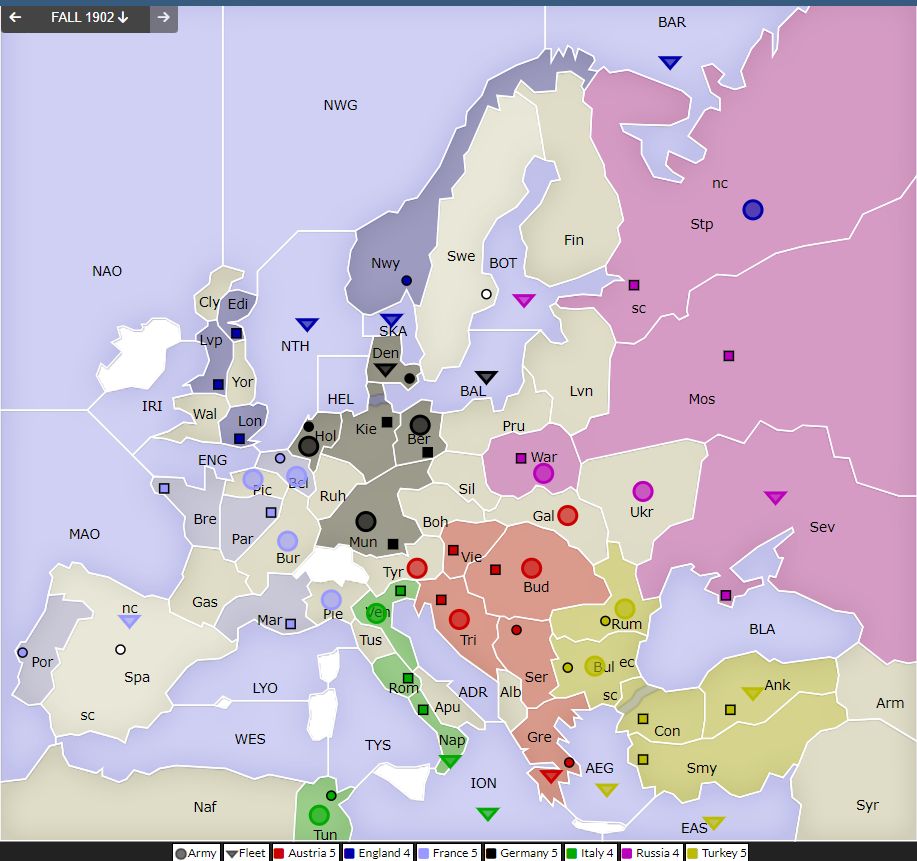This screenshot has height=861, width=917.
Task: Select the German fleet in BAL
Action: (x=486, y=377)
